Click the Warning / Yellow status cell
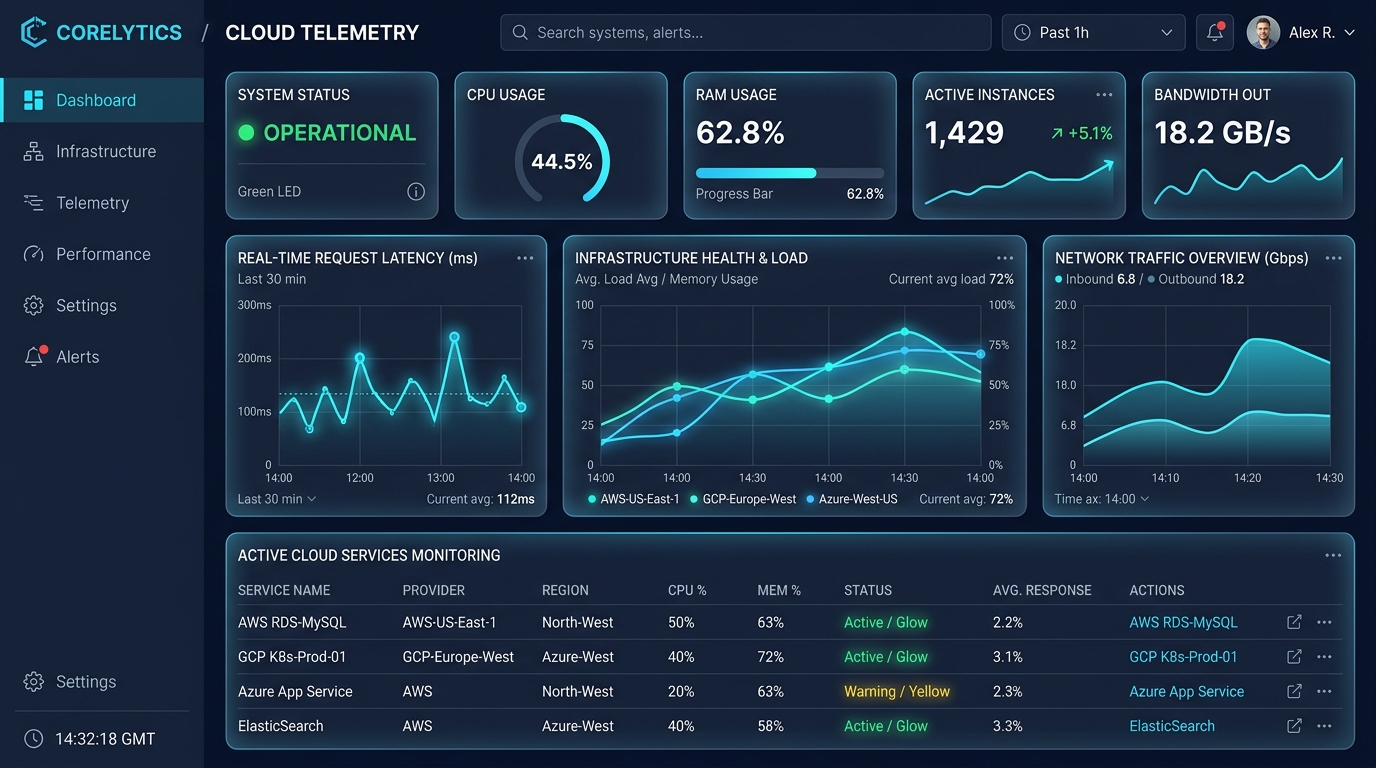Screen dimensions: 1376x768 (897, 691)
